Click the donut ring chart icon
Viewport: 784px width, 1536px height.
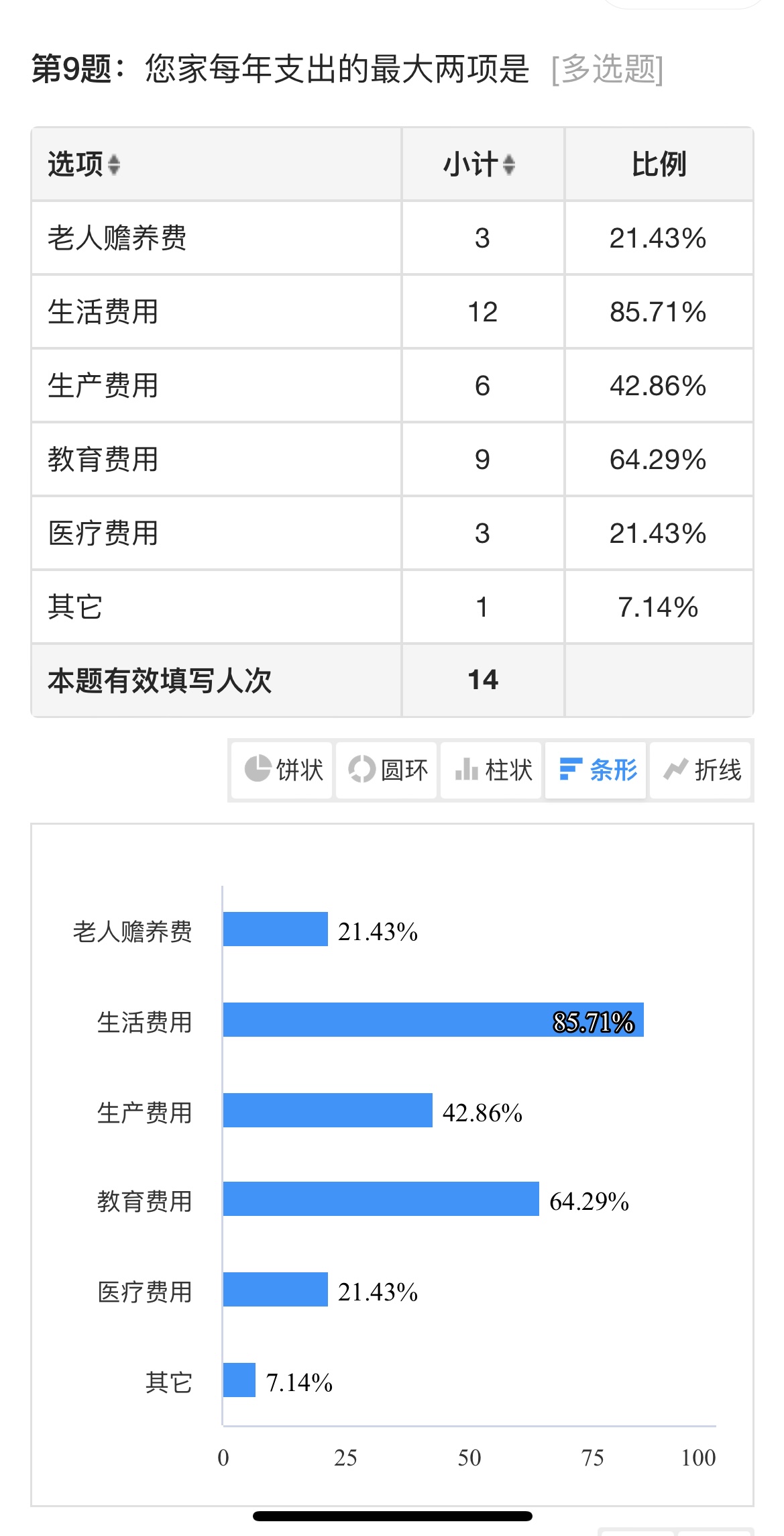pyautogui.click(x=361, y=769)
